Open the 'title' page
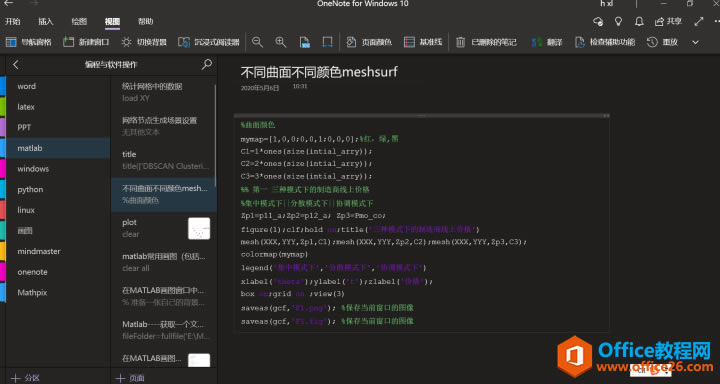Screen dimensions: 720x384 (163, 160)
